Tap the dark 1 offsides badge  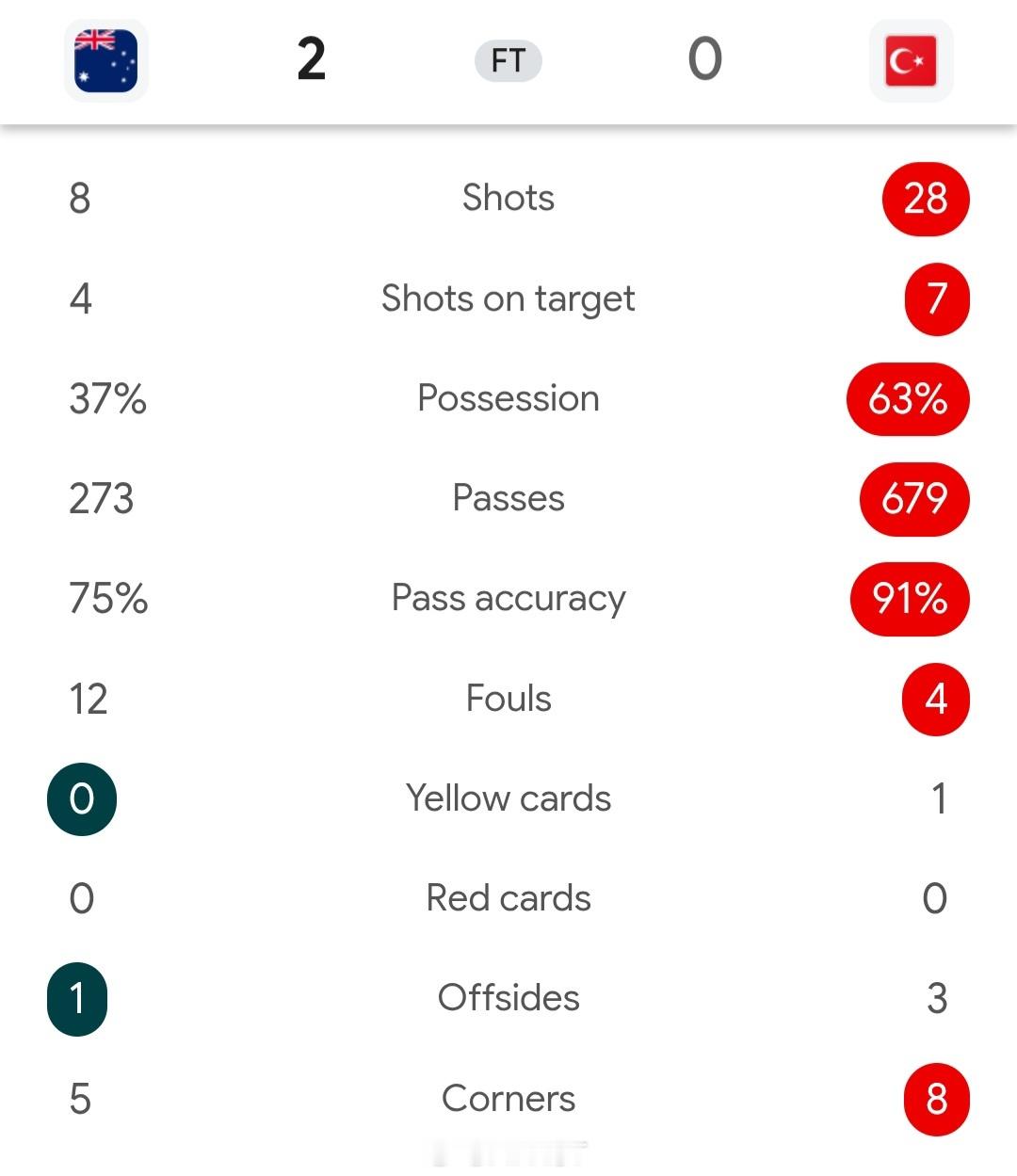point(77,999)
